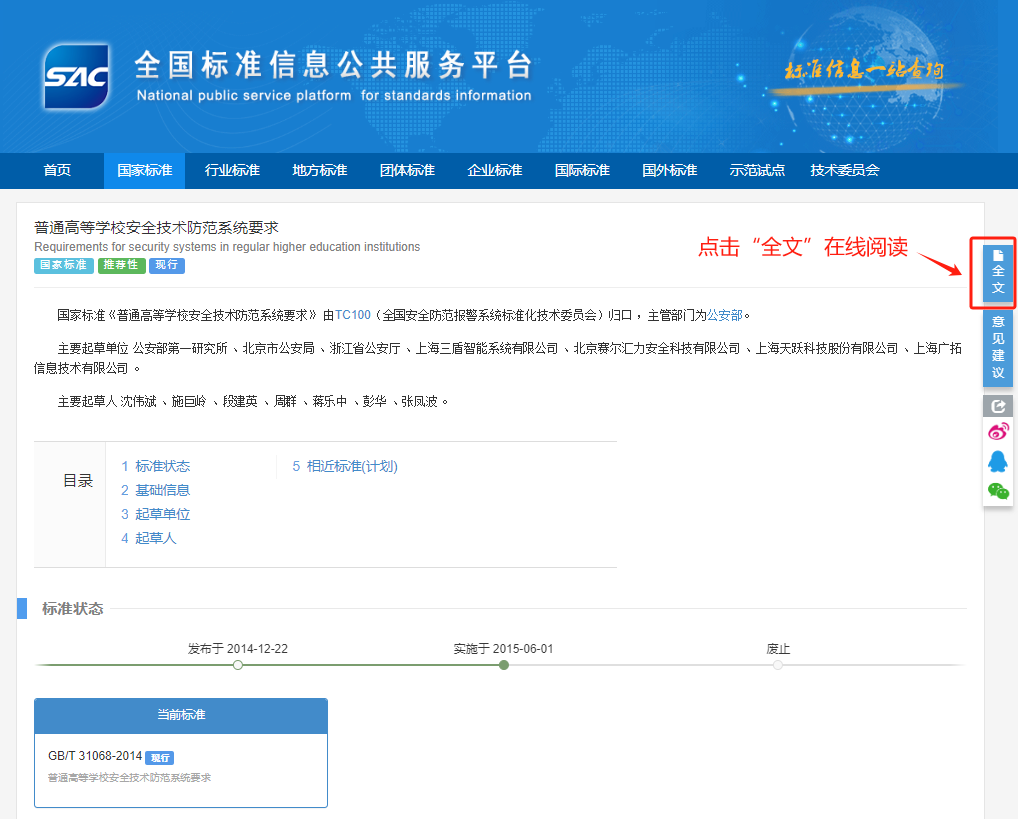Open 意见建议 feedback side button
1018x819 pixels.
pyautogui.click(x=997, y=347)
